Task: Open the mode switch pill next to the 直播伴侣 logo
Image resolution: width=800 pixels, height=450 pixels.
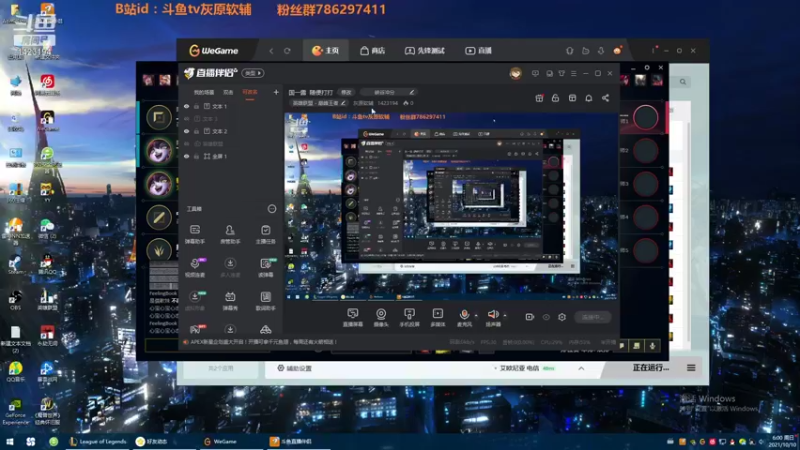Action: click(253, 73)
